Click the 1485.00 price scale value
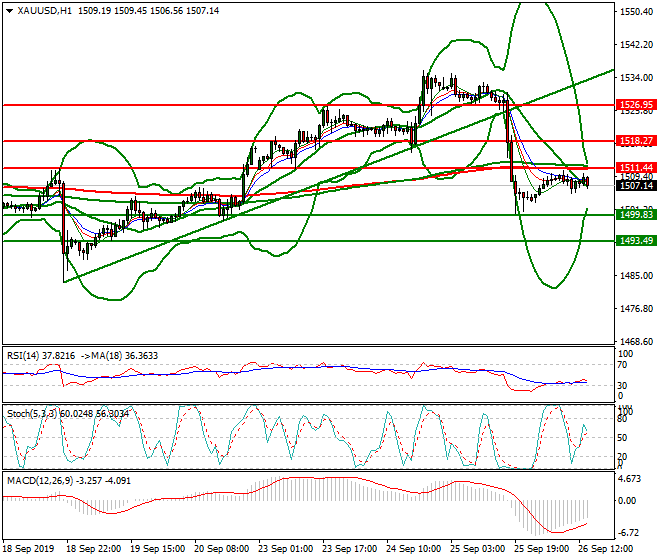 pos(636,276)
